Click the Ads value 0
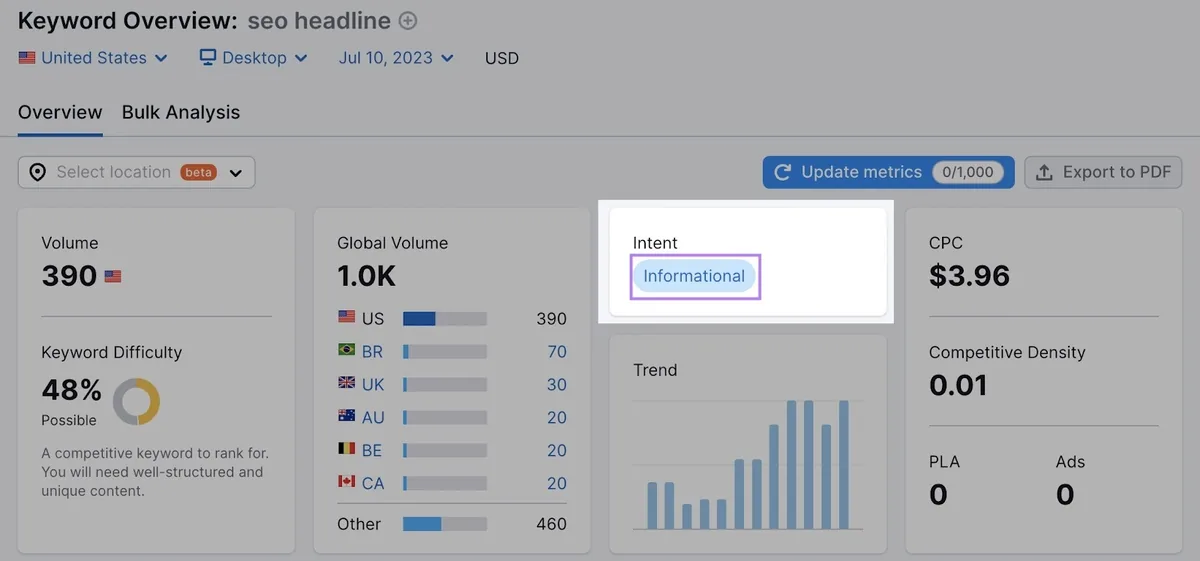Viewport: 1200px width, 561px height. [1065, 494]
